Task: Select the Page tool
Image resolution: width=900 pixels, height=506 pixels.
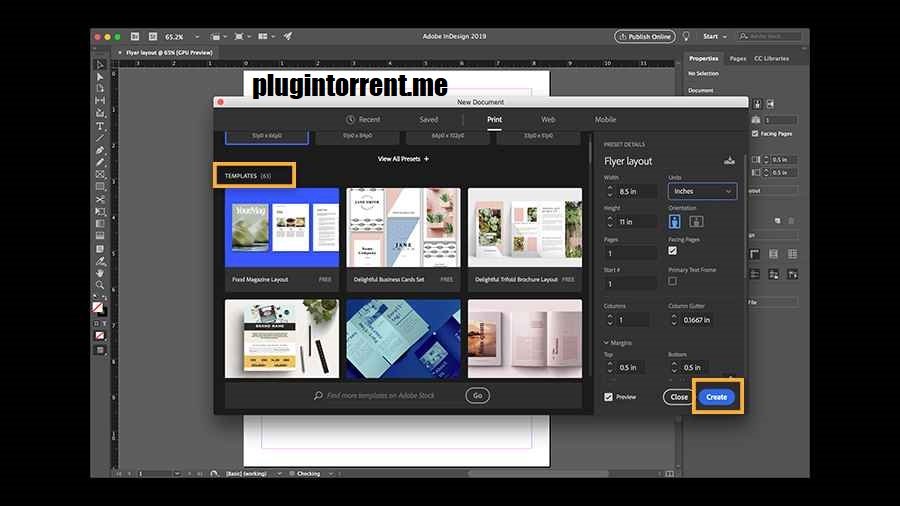Action: (x=100, y=88)
